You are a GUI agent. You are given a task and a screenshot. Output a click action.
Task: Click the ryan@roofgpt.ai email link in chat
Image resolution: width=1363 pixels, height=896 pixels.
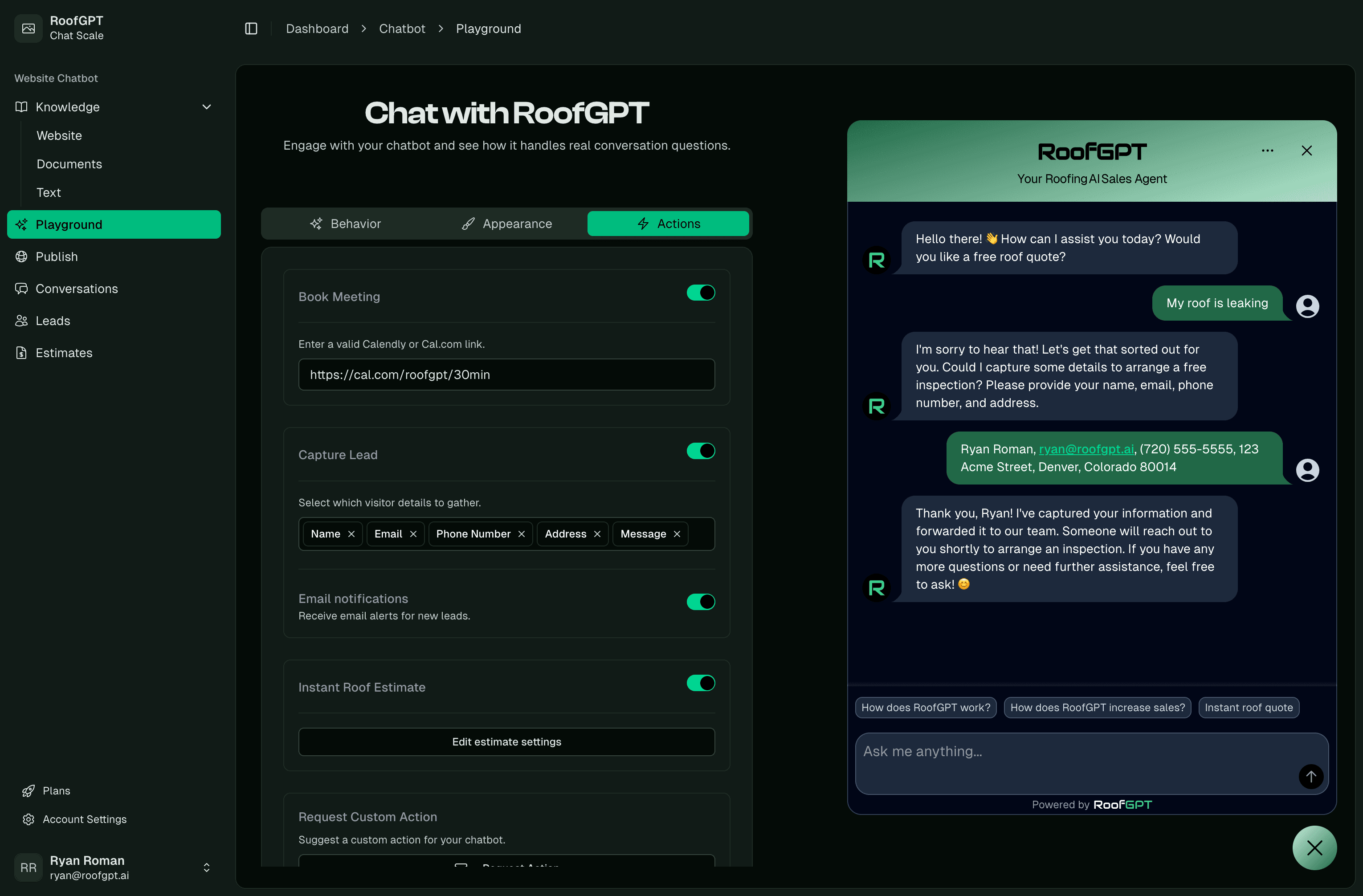tap(1086, 449)
